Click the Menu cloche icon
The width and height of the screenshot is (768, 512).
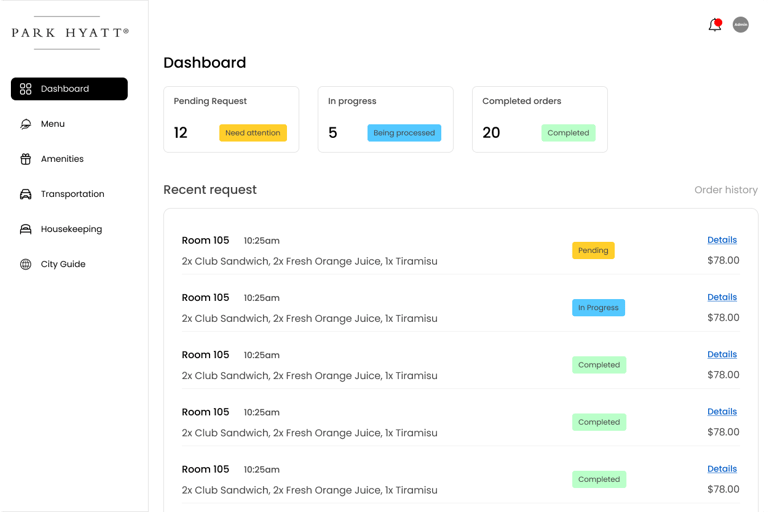[26, 124]
